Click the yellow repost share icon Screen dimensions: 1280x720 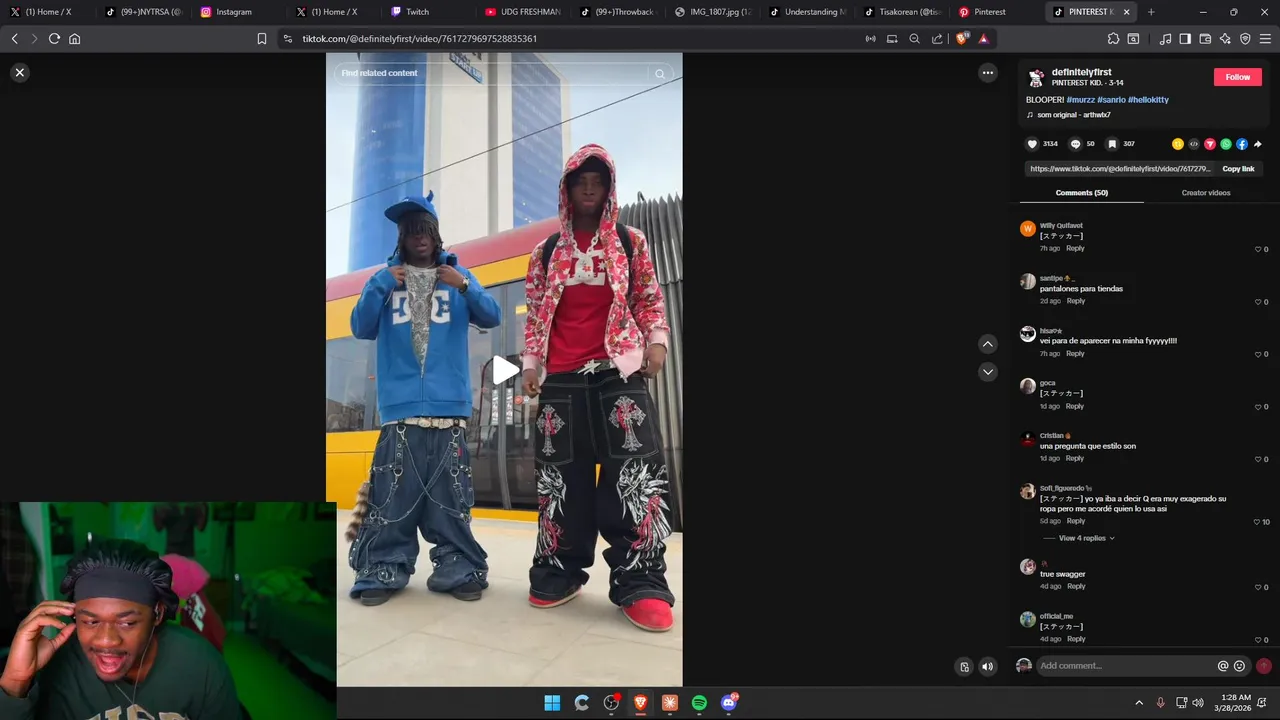pos(1178,144)
